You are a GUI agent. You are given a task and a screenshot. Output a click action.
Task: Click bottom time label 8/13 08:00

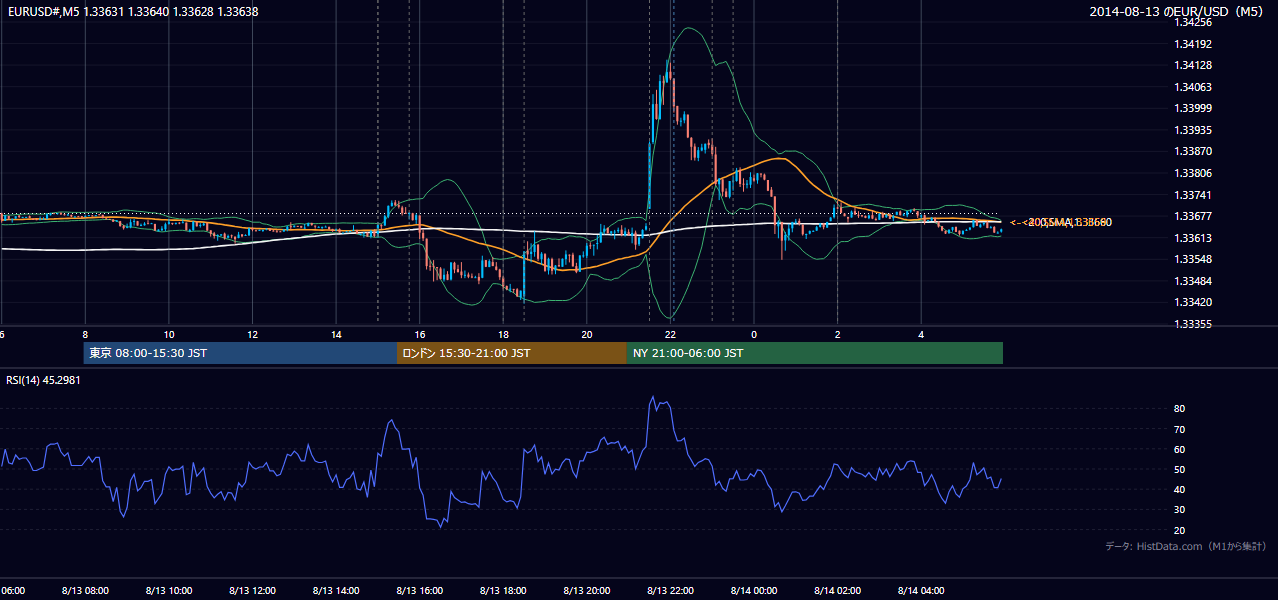click(84, 590)
